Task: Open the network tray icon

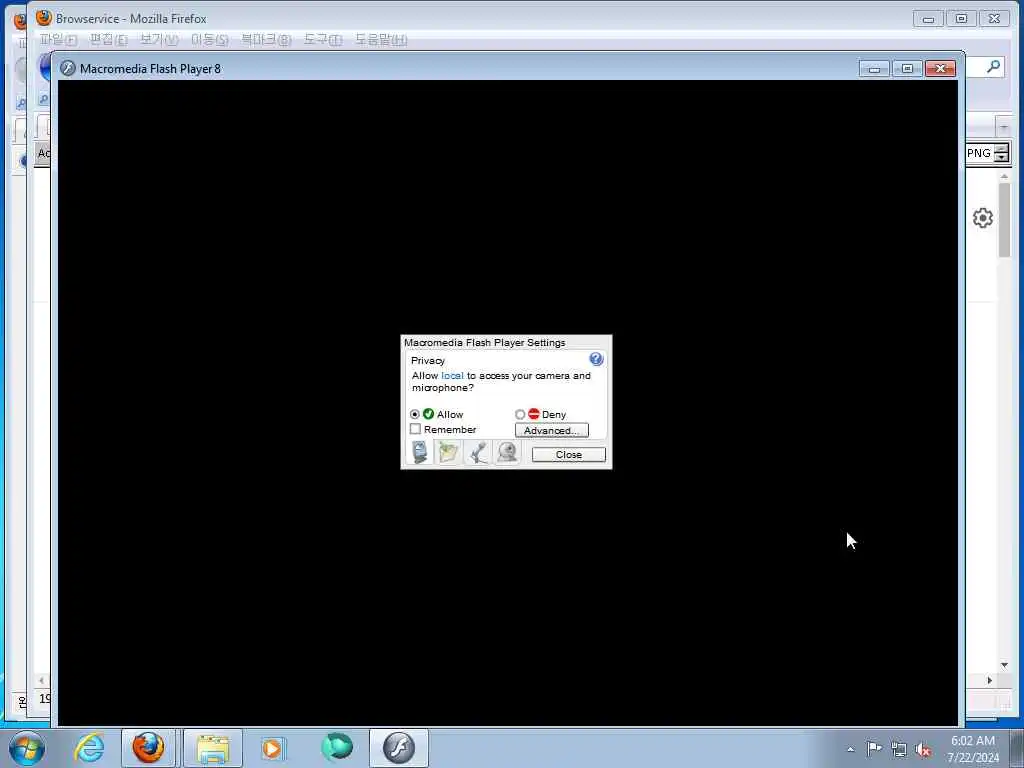Action: (x=899, y=749)
